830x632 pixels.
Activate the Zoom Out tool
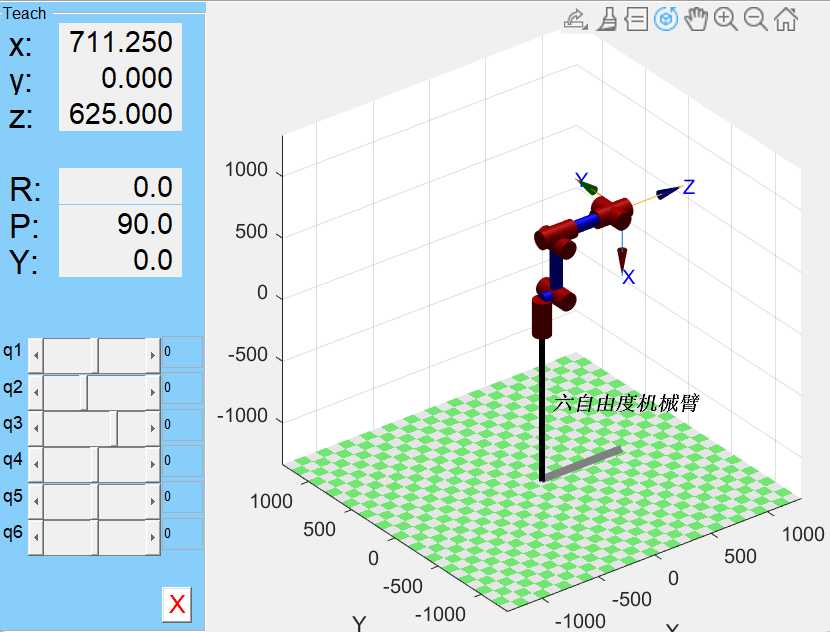(x=755, y=18)
